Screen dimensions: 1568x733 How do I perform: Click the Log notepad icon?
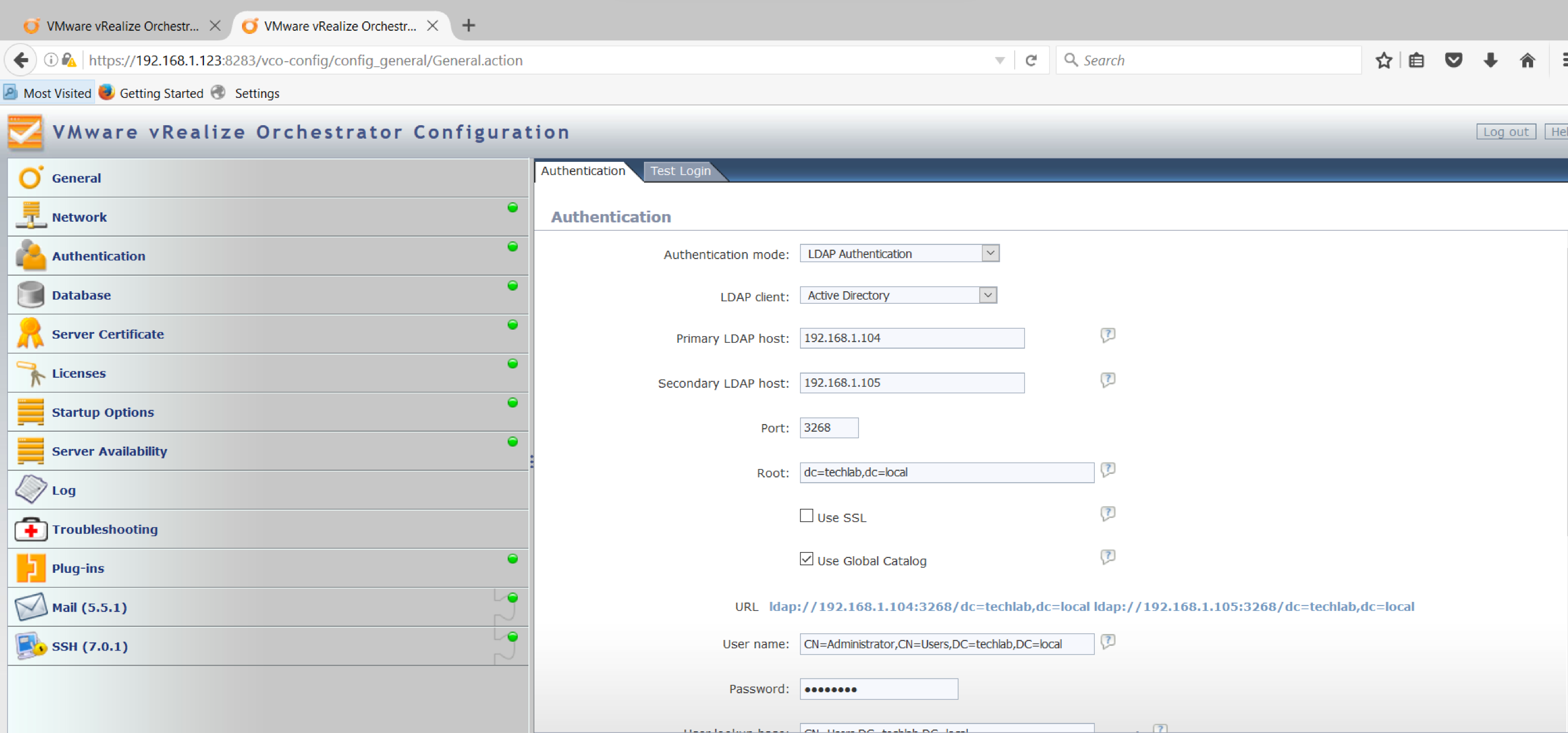(30, 489)
